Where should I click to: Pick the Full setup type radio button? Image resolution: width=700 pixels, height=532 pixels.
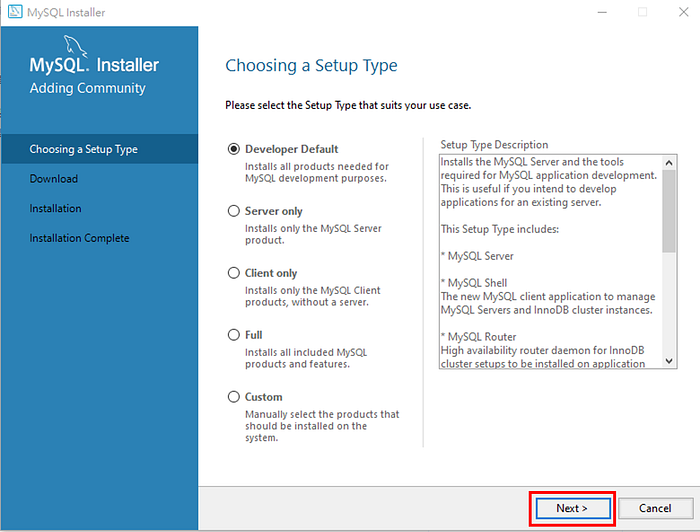coord(233,335)
